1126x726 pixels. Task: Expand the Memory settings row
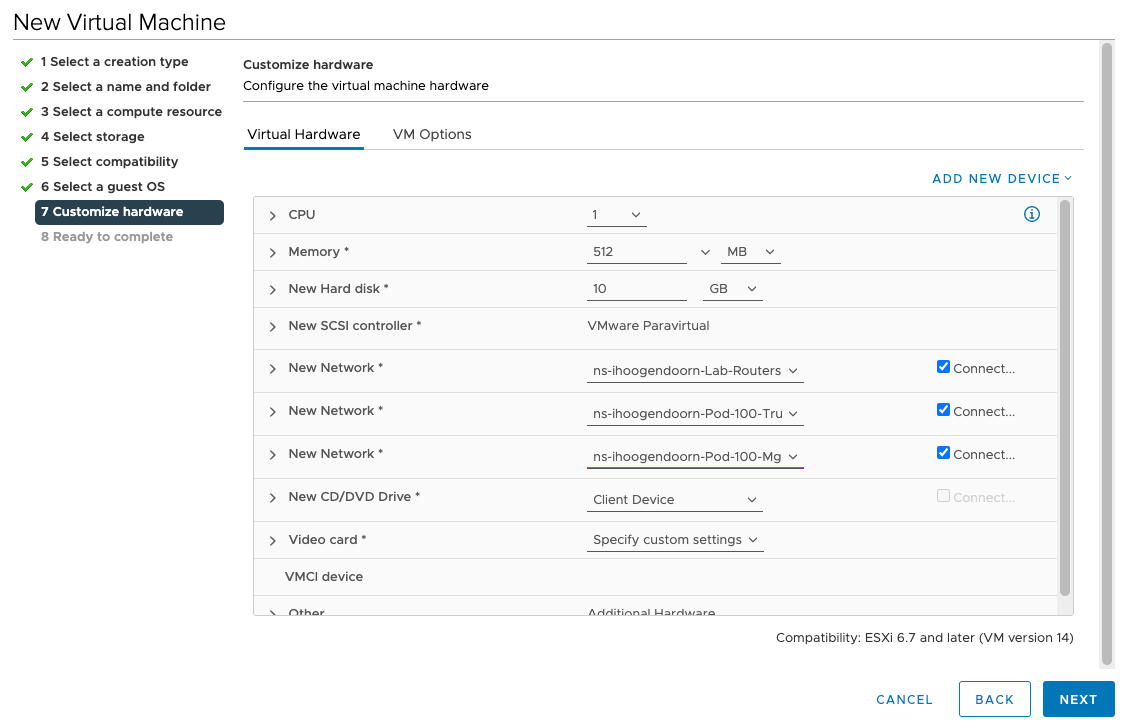(272, 253)
